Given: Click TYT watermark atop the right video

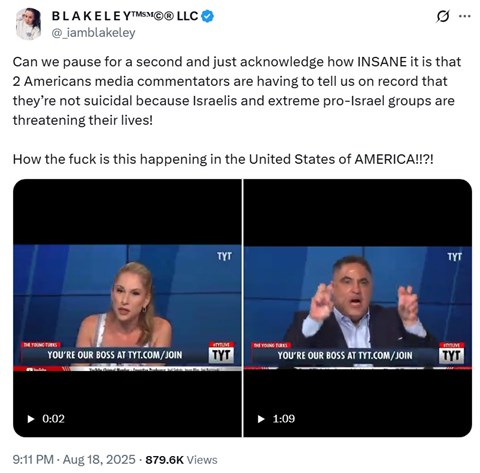Looking at the screenshot, I should pos(455,256).
